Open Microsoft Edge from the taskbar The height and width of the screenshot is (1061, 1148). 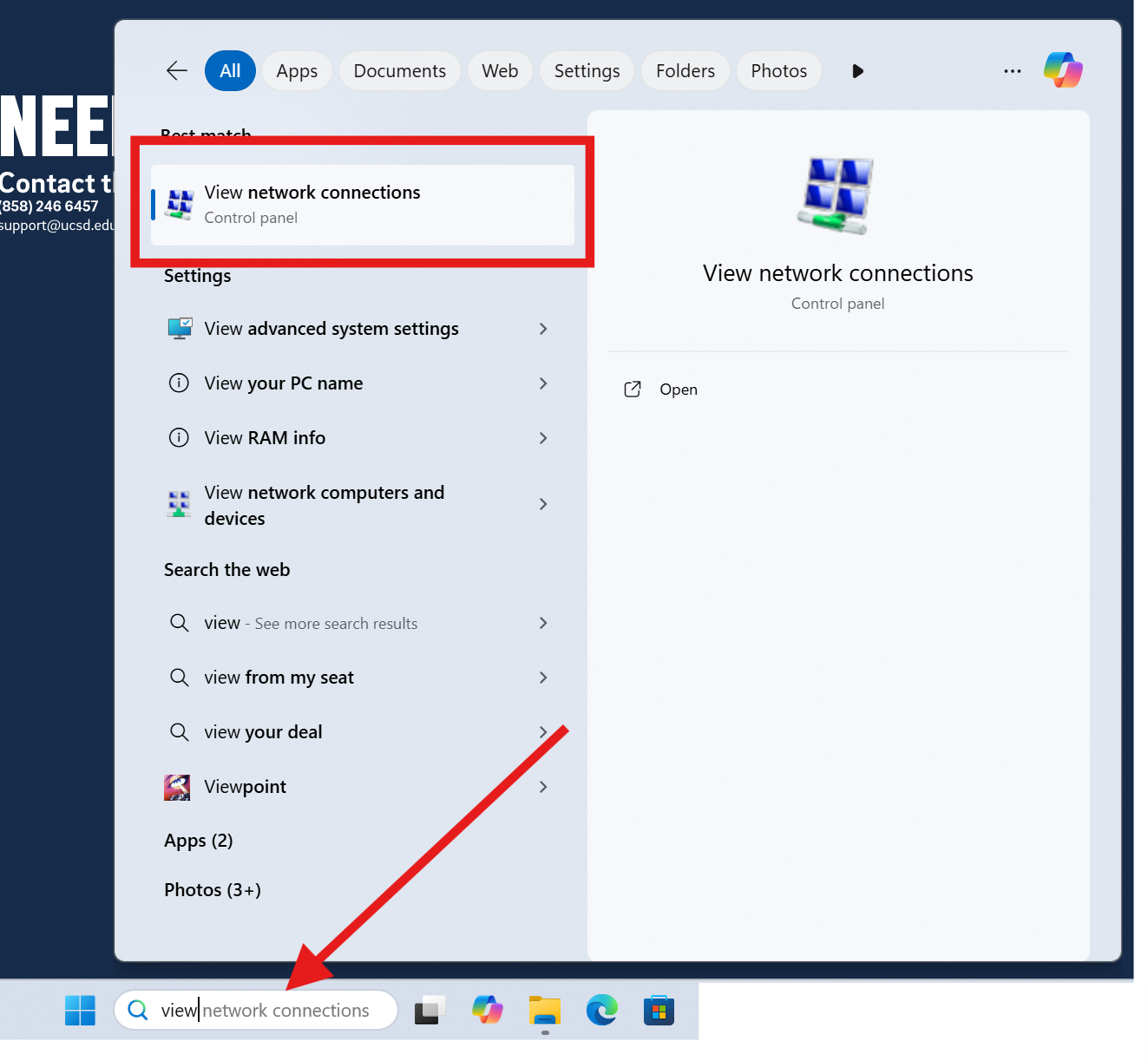(x=601, y=1010)
